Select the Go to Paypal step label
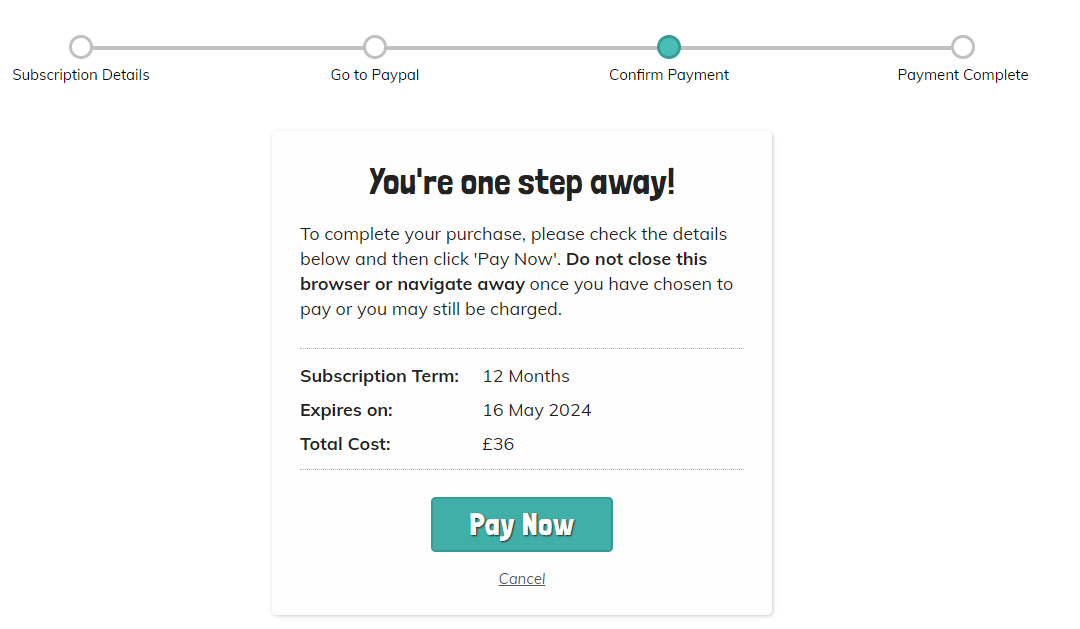The height and width of the screenshot is (629, 1080). coord(375,75)
